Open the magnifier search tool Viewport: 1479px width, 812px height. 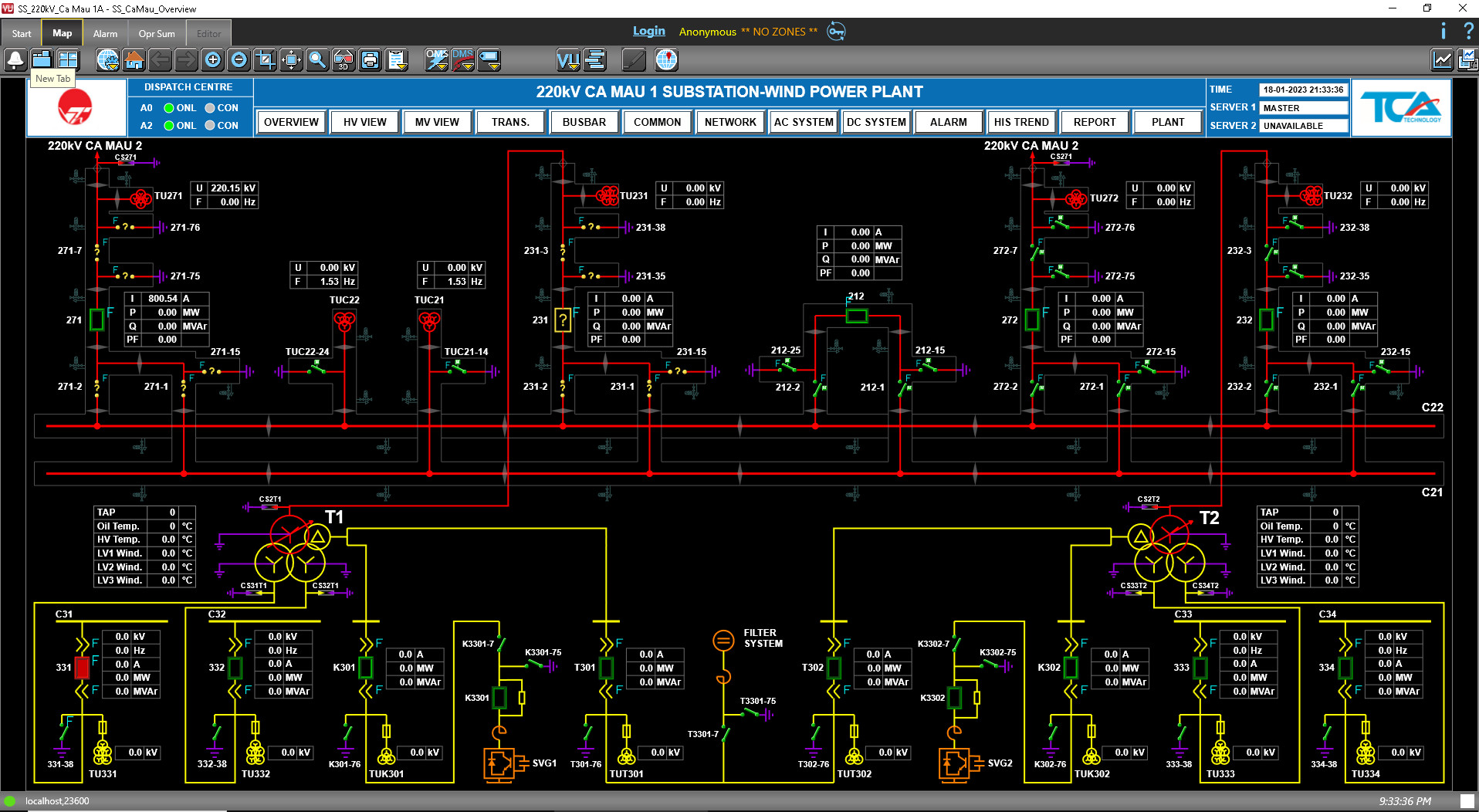tap(317, 59)
